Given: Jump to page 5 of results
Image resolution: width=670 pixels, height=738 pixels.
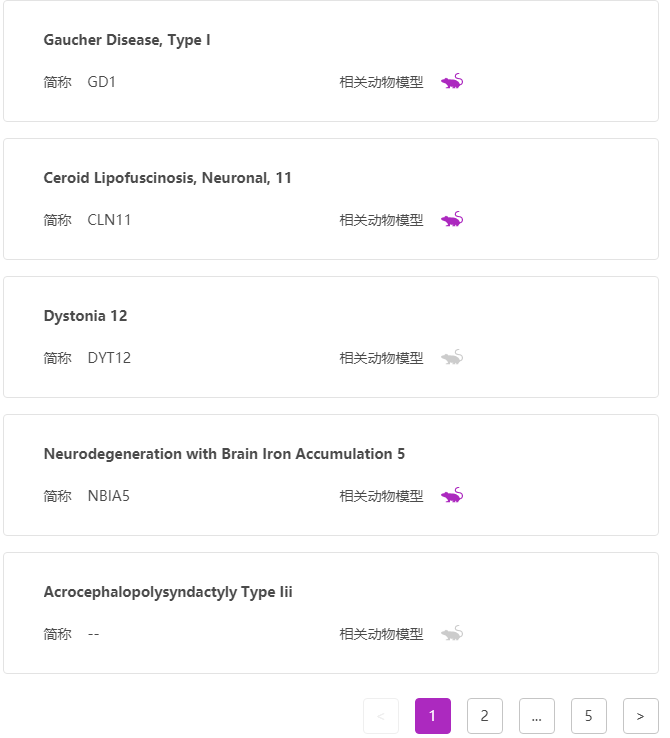Looking at the screenshot, I should pyautogui.click(x=589, y=716).
